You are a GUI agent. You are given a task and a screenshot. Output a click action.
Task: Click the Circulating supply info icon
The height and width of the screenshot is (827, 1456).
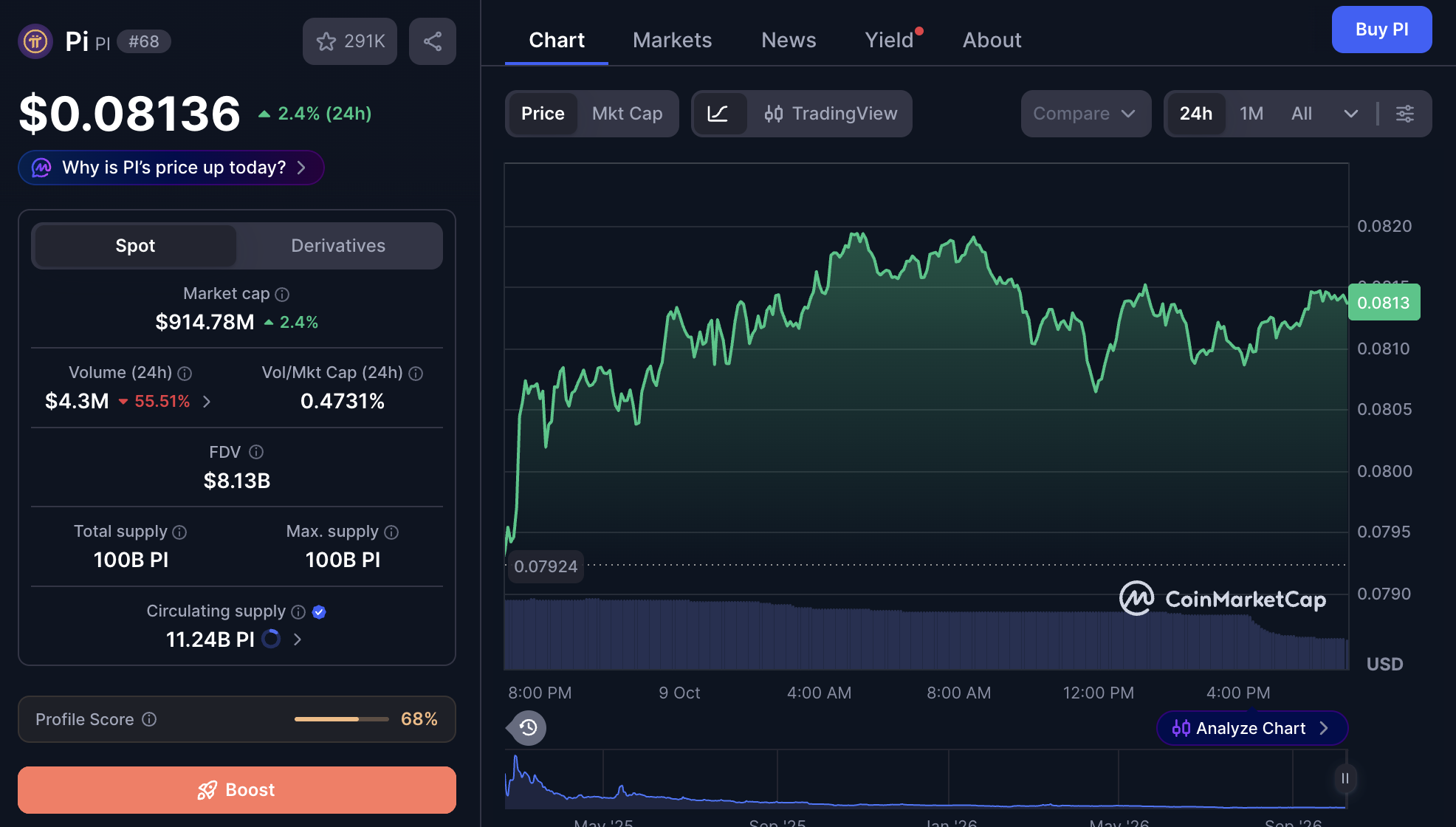click(298, 612)
